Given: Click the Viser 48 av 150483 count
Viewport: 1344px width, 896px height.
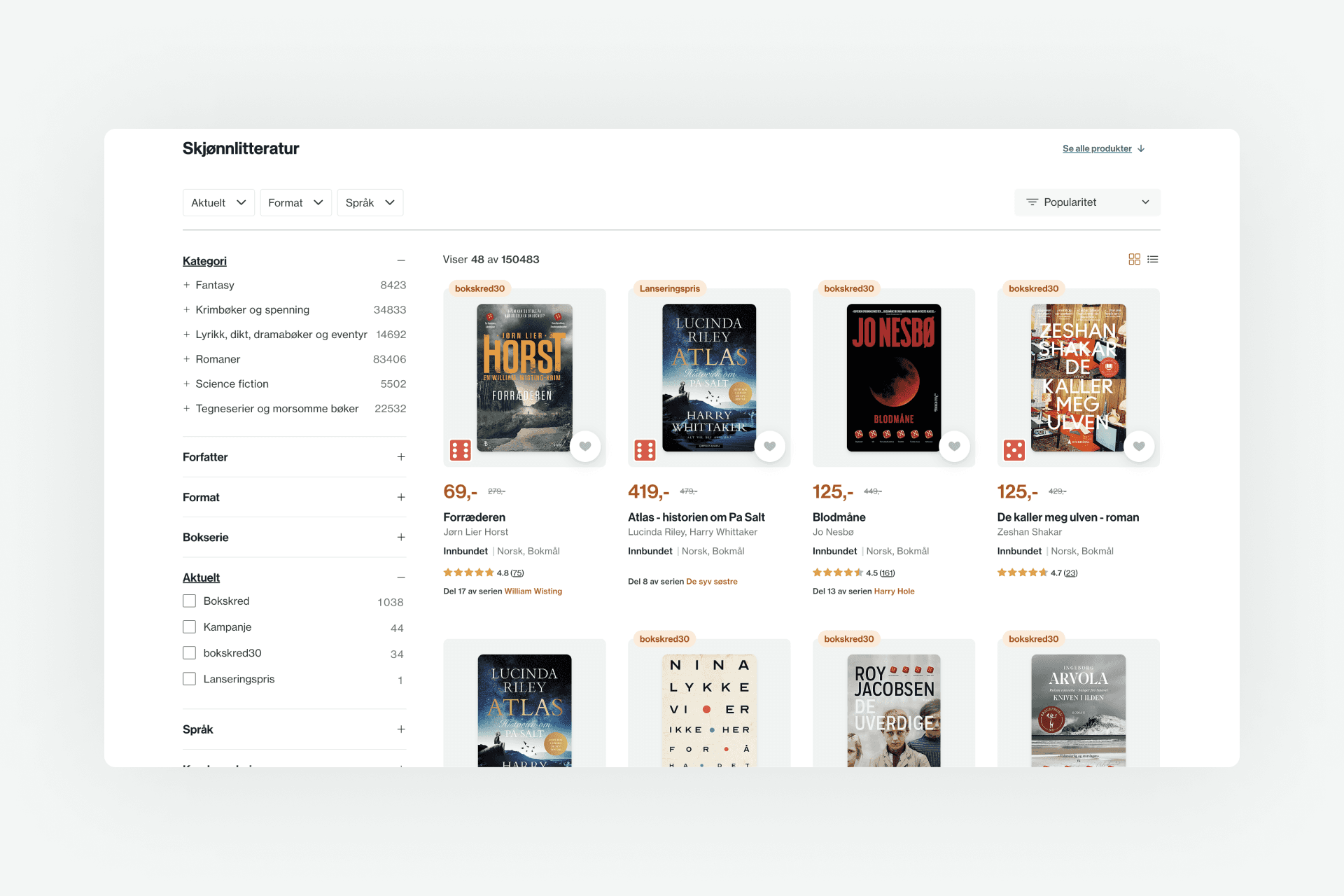Looking at the screenshot, I should point(491,260).
